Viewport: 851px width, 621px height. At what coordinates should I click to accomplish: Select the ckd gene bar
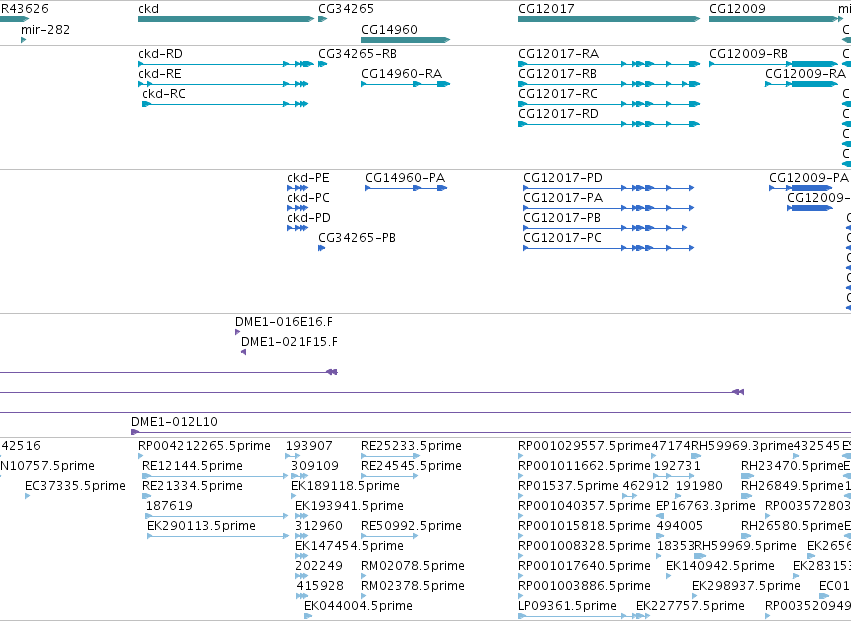[226, 19]
